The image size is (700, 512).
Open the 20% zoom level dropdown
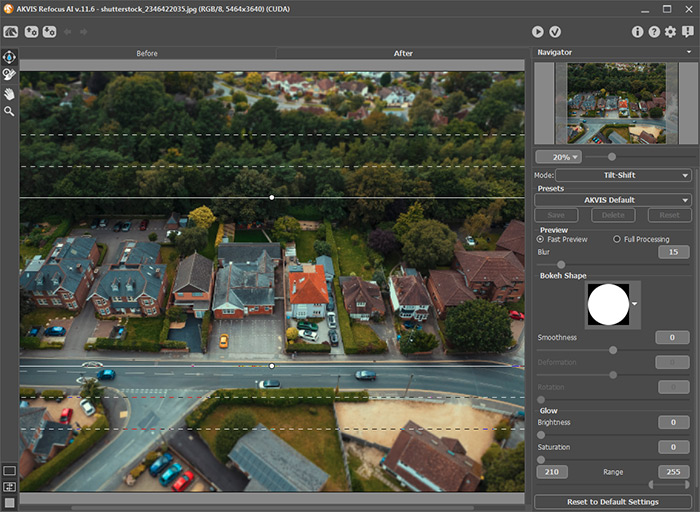pos(558,157)
